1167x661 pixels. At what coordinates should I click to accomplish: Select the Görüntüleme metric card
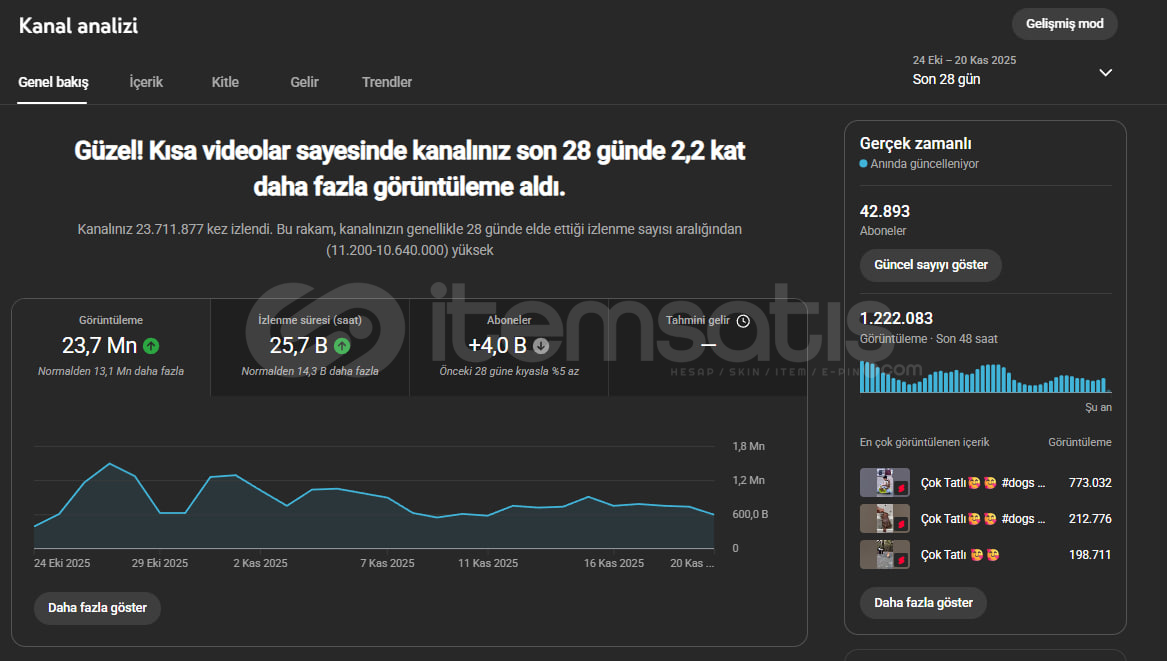pyautogui.click(x=111, y=347)
